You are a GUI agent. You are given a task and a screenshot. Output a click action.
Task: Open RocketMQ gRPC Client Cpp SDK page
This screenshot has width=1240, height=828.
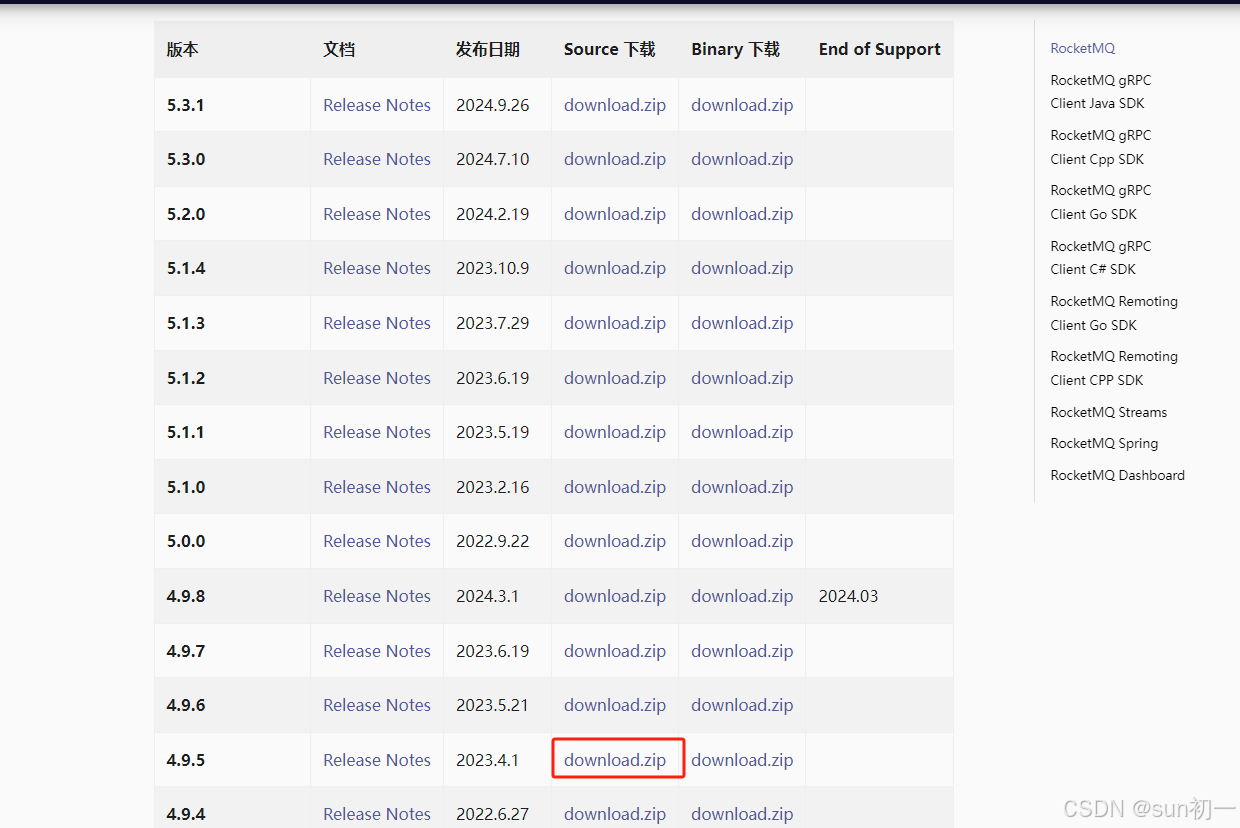(x=1101, y=146)
